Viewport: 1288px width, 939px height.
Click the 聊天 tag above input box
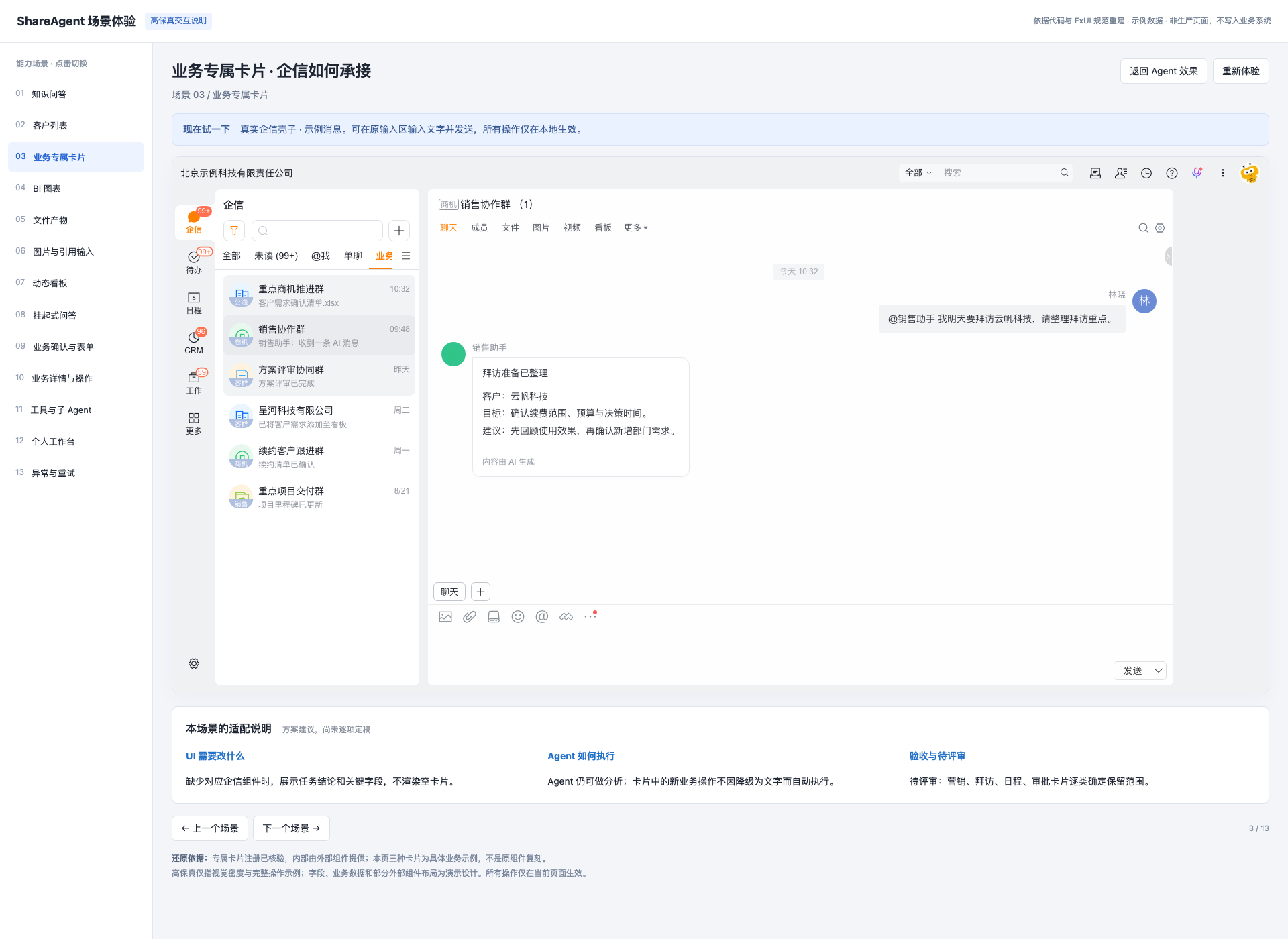pyautogui.click(x=449, y=592)
